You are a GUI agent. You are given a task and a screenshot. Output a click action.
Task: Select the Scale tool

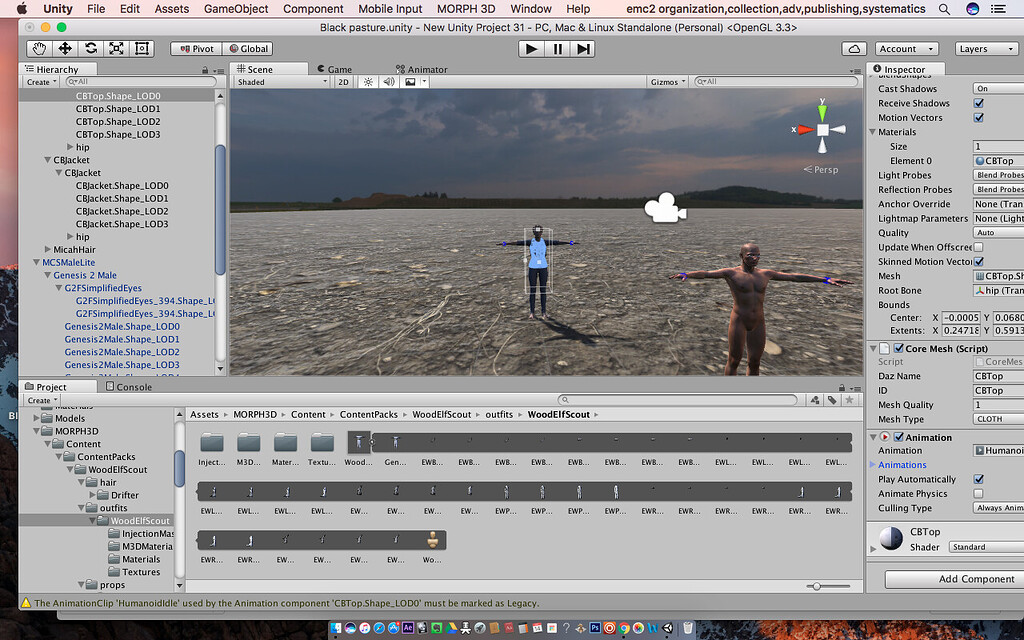[114, 48]
